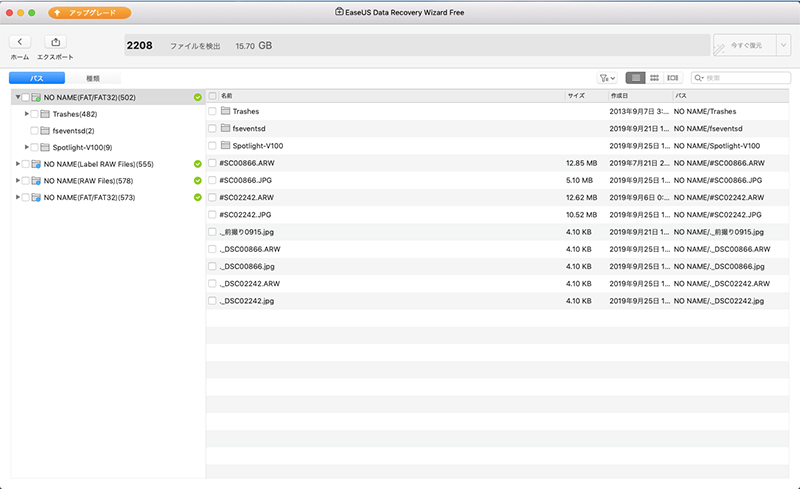Expand NO NAME(RAW Files)(578) node

18,181
